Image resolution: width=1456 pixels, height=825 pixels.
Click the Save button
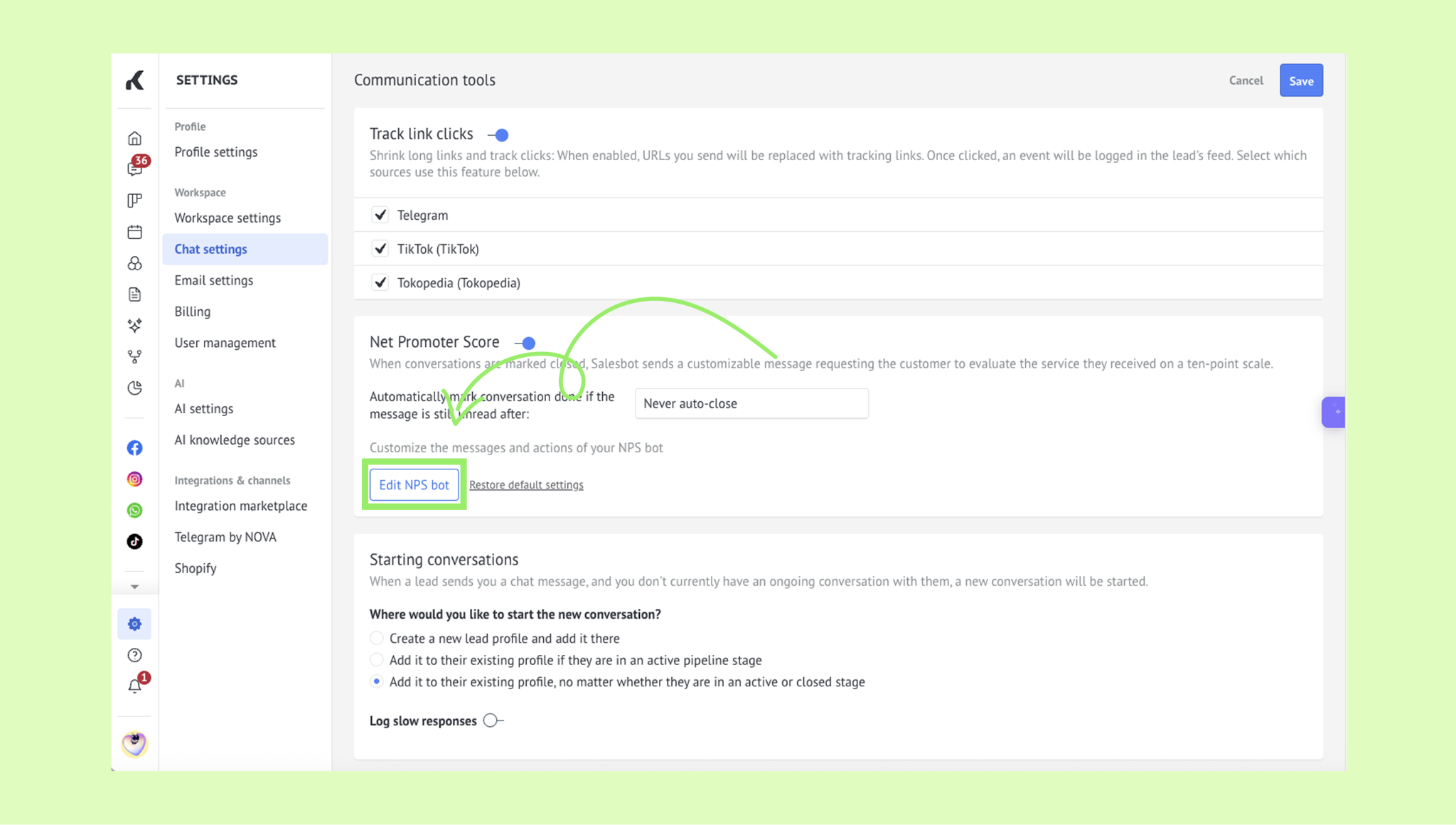tap(1301, 80)
